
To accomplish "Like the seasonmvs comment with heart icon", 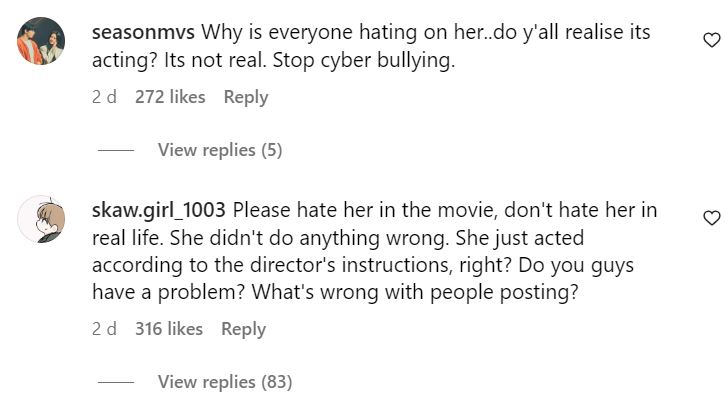I will pyautogui.click(x=711, y=41).
